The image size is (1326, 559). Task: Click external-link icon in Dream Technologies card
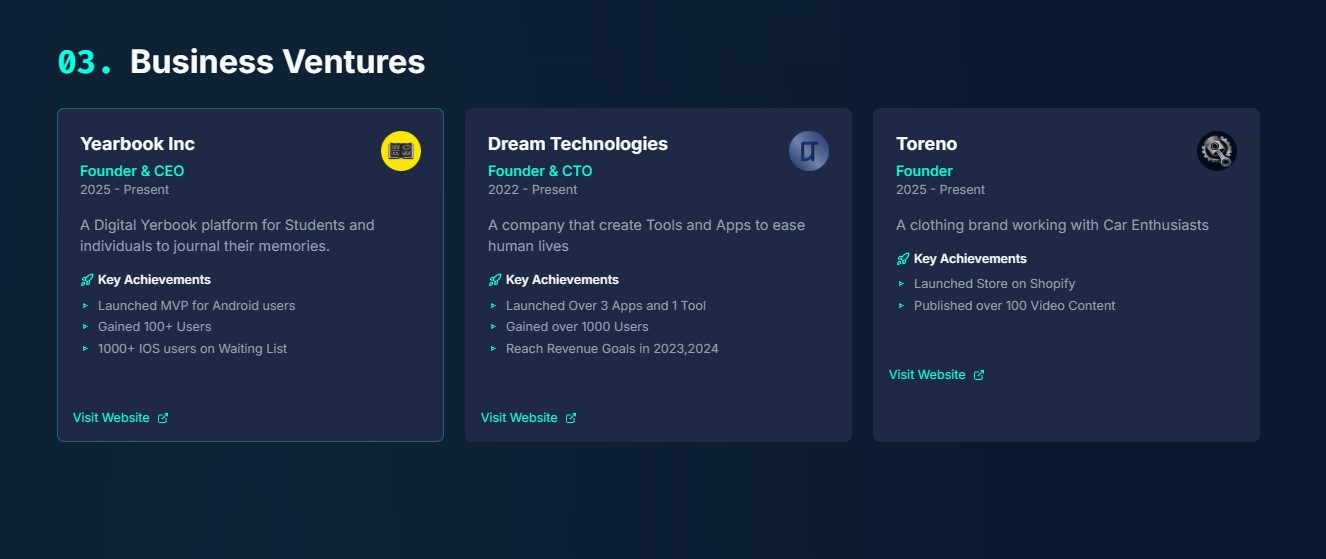pyautogui.click(x=571, y=418)
